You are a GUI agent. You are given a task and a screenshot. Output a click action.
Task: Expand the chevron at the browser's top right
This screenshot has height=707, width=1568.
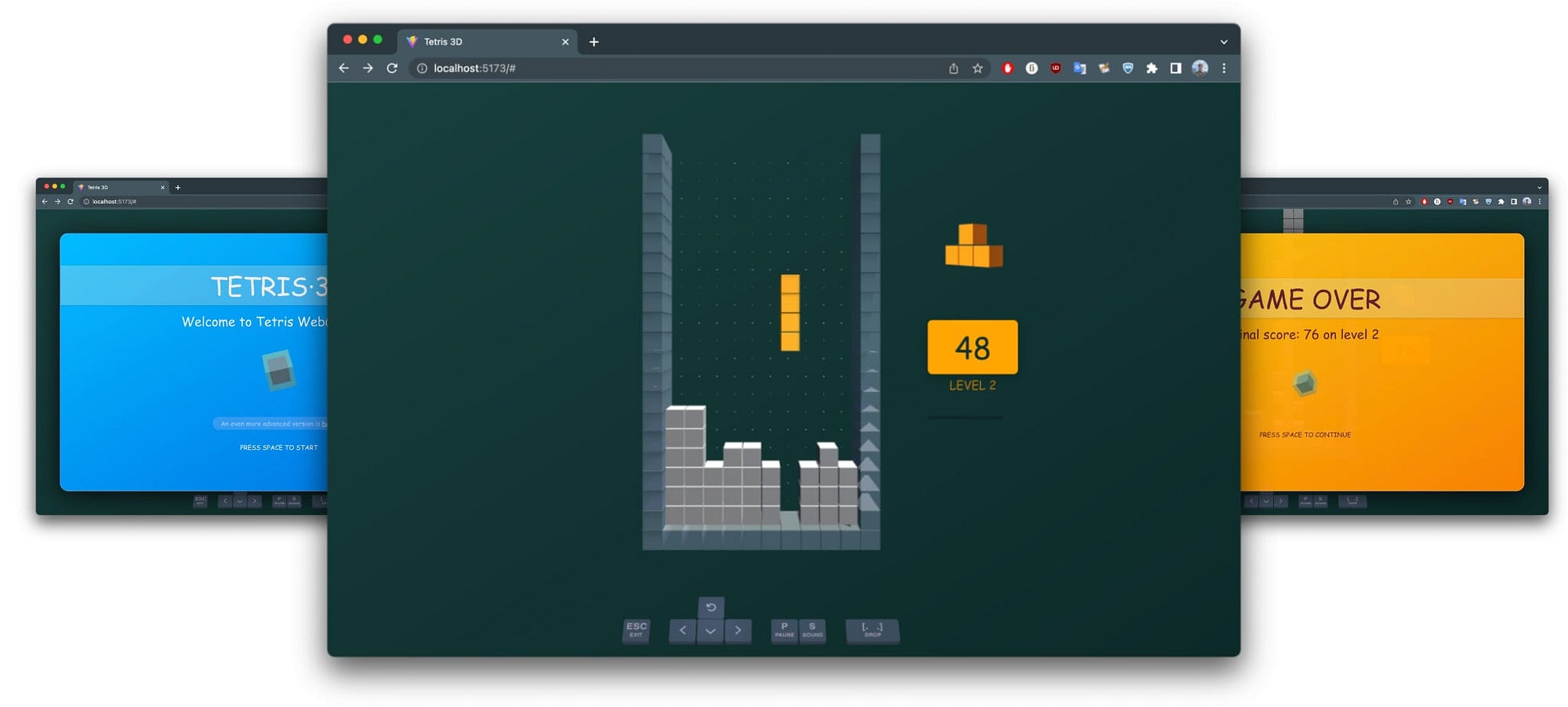pos(1225,42)
